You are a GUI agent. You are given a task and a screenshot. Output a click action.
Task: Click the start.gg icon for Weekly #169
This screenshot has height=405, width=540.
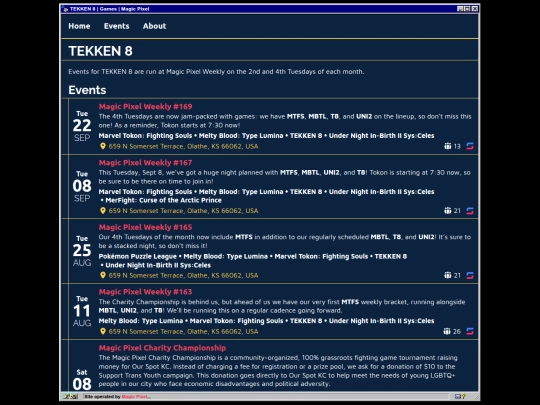coord(470,146)
